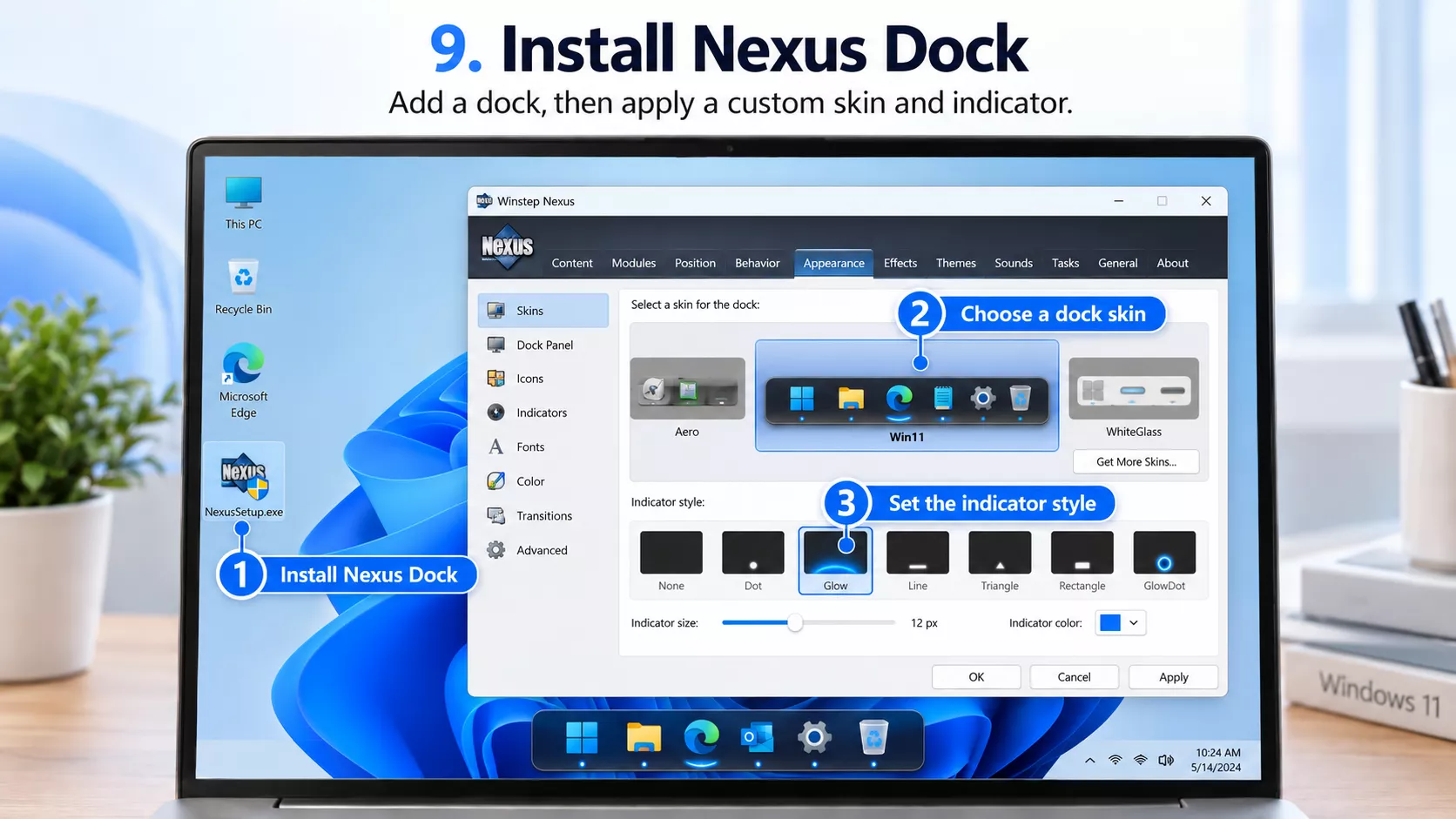Choose the GlowDot indicator style
Viewport: 1456px width, 819px height.
tap(1164, 561)
